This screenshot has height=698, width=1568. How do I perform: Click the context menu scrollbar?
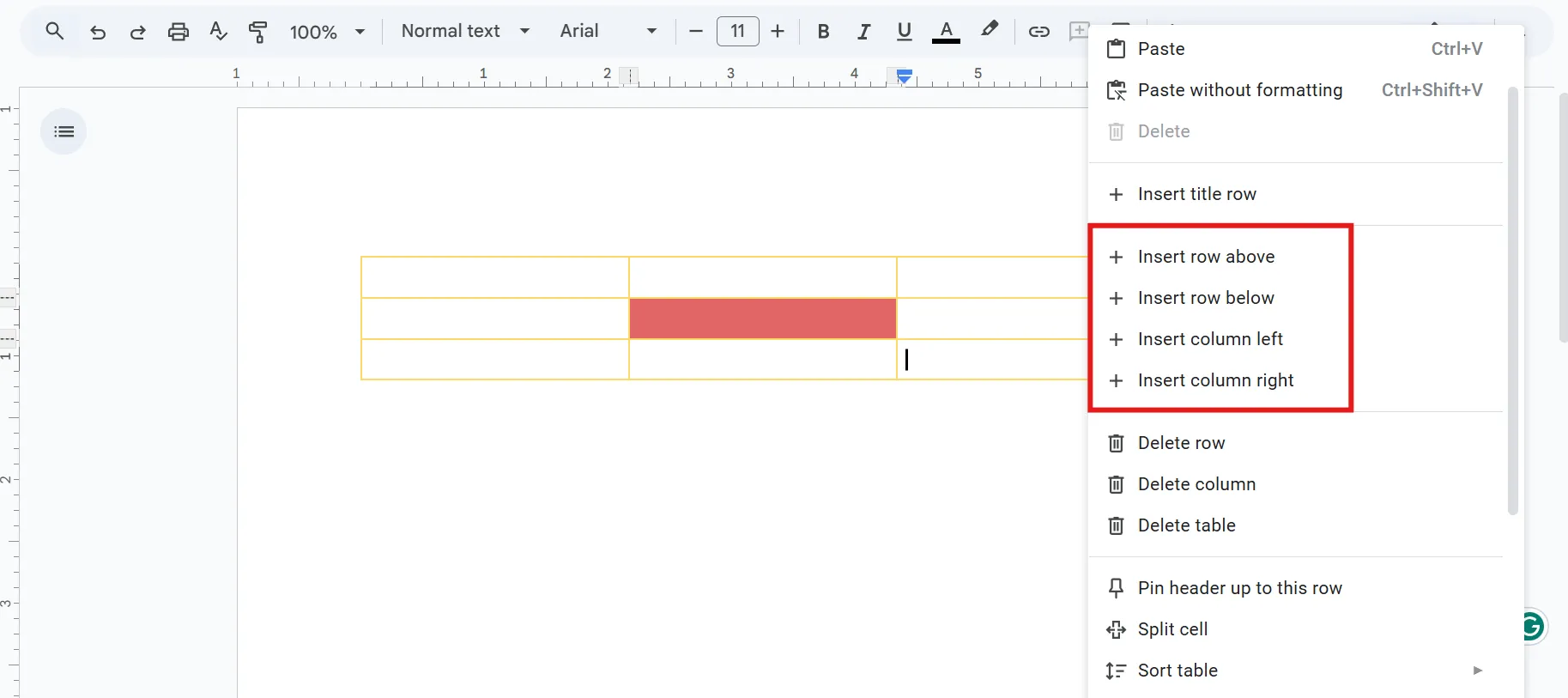coord(1512,300)
